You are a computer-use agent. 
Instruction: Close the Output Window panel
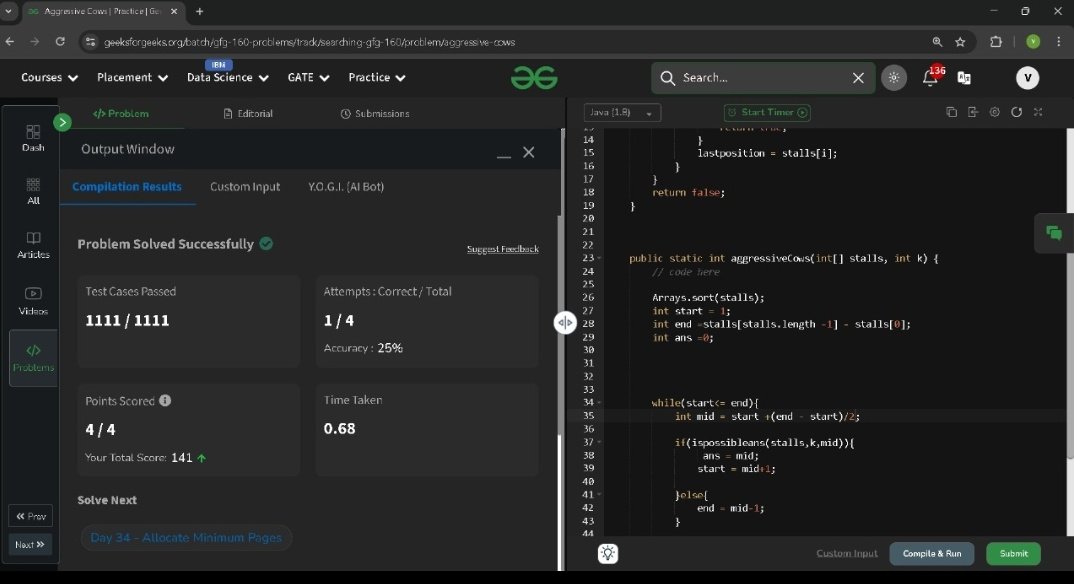click(529, 152)
